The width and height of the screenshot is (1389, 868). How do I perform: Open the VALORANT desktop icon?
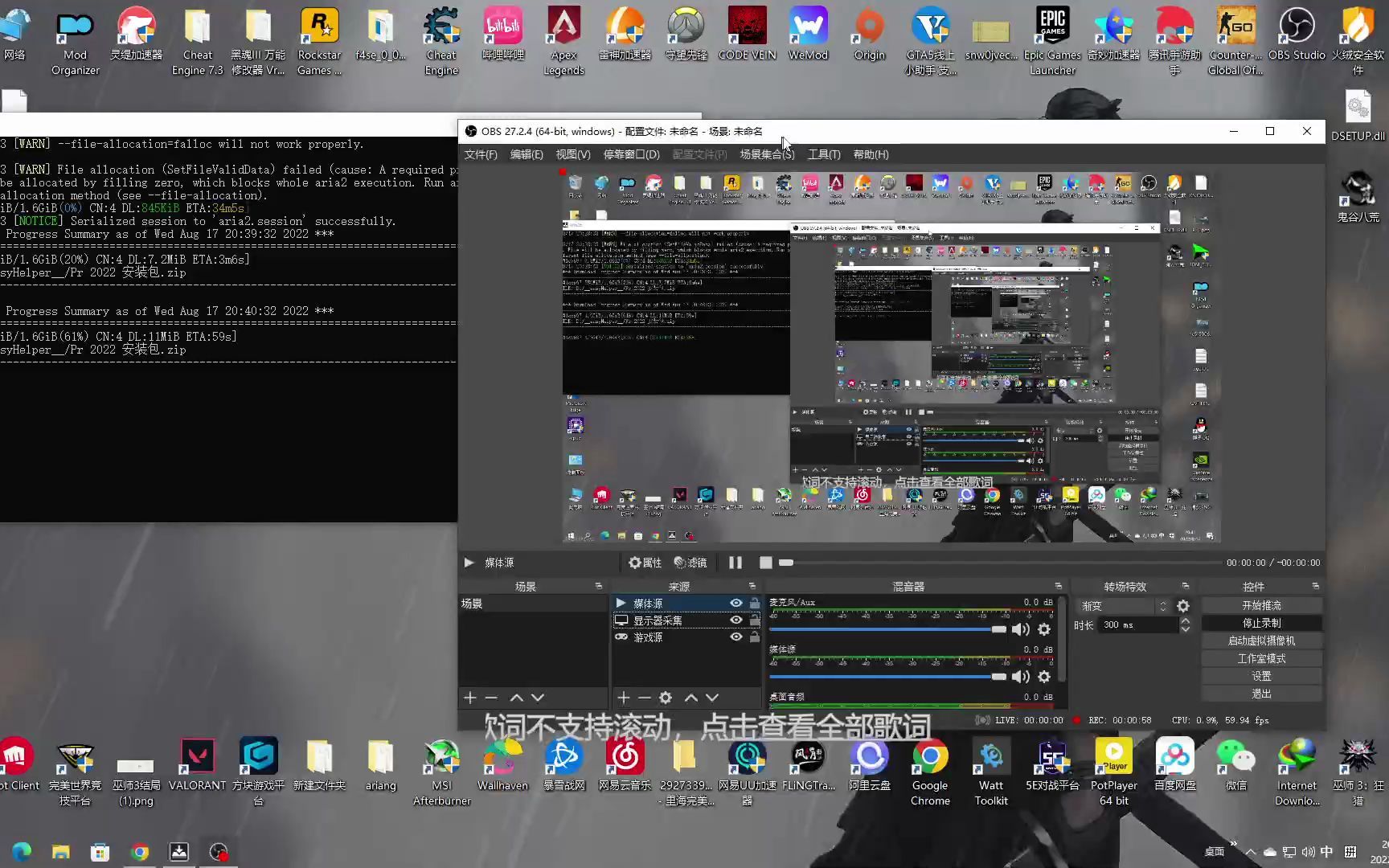[x=197, y=764]
